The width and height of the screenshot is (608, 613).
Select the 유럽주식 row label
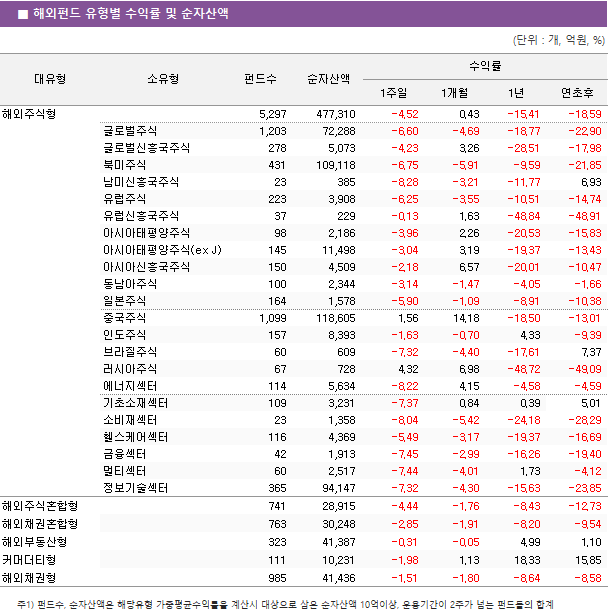click(x=124, y=199)
